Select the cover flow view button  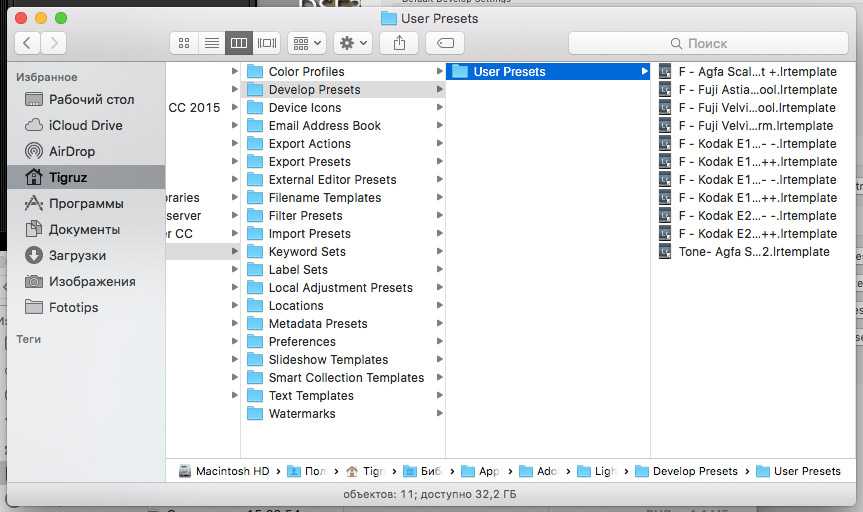266,43
